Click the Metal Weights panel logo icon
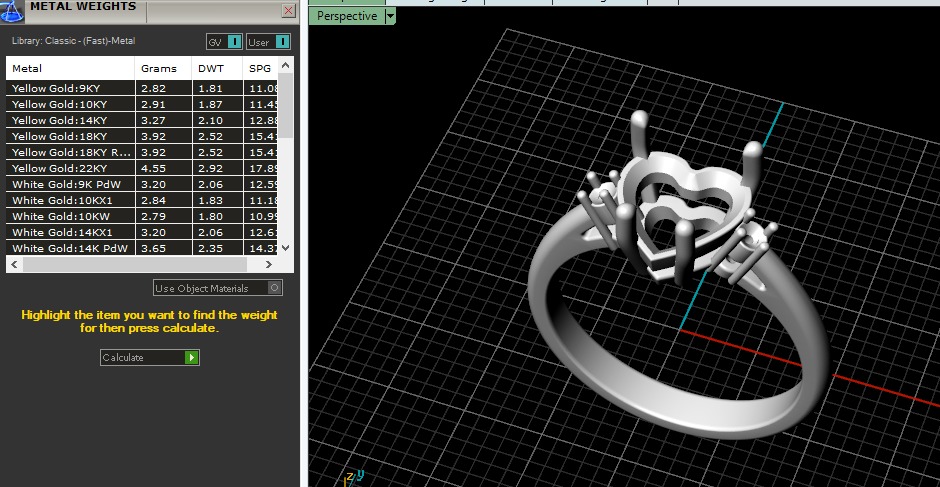Image resolution: width=940 pixels, height=487 pixels. 11,11
